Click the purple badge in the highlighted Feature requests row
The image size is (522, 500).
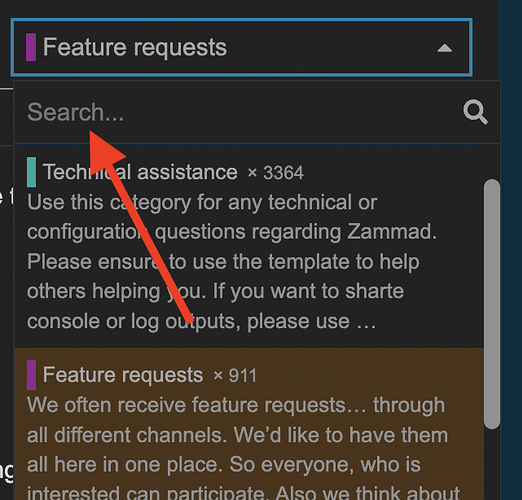point(31,375)
